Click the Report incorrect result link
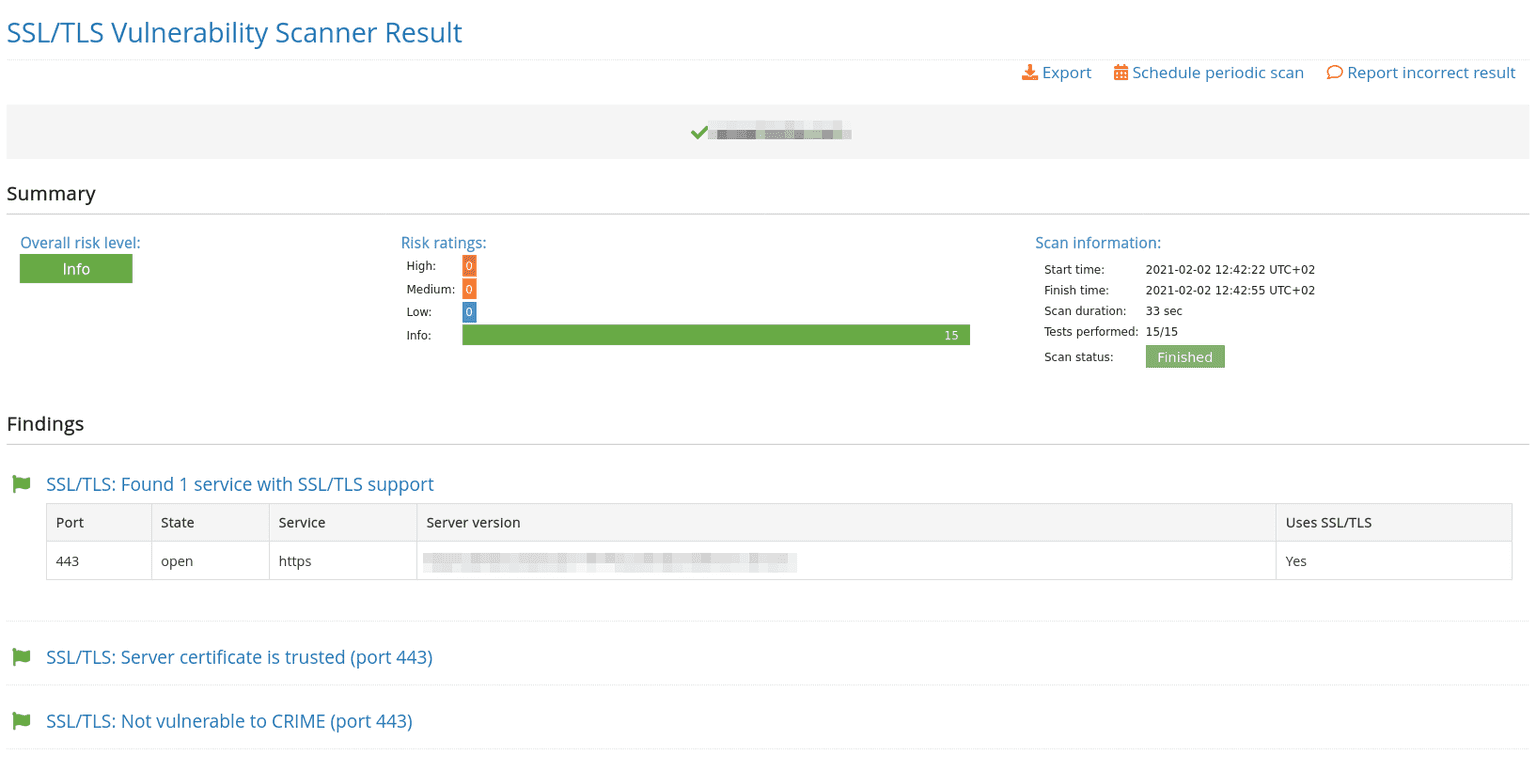The width and height of the screenshot is (1536, 758). point(1431,72)
